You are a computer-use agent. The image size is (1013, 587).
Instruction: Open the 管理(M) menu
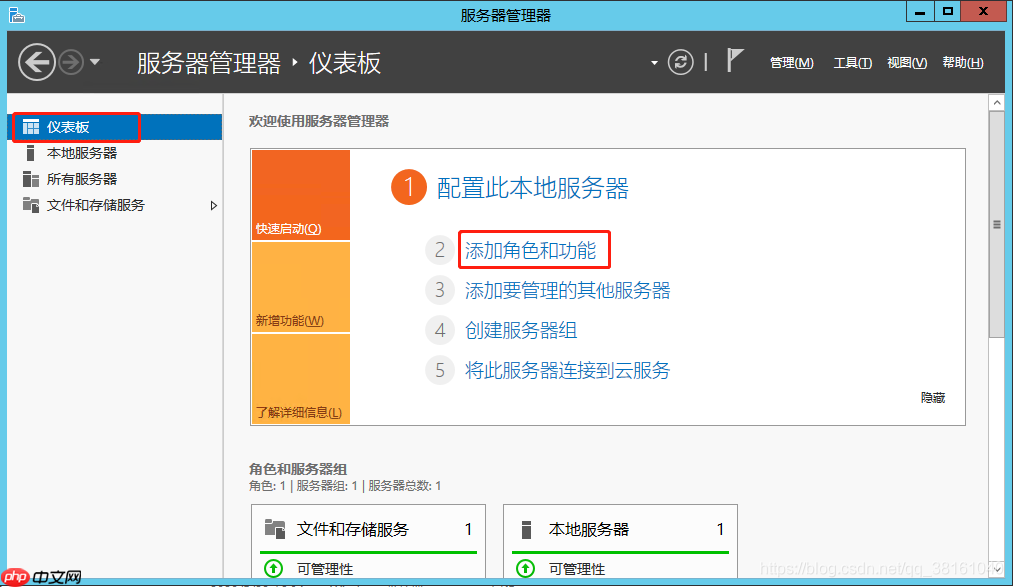791,62
